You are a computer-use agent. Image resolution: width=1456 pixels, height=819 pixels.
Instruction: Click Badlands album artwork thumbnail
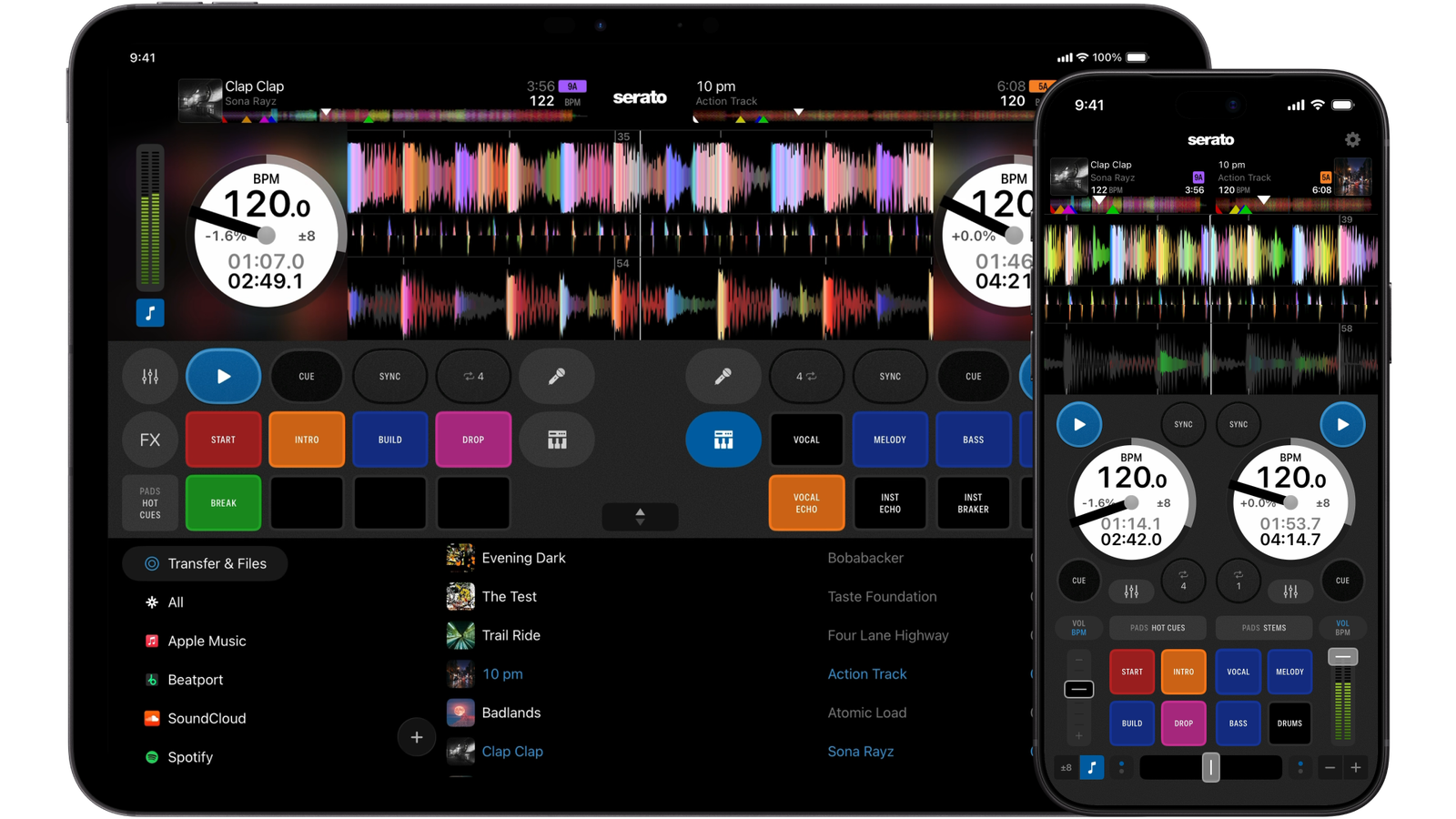(460, 713)
